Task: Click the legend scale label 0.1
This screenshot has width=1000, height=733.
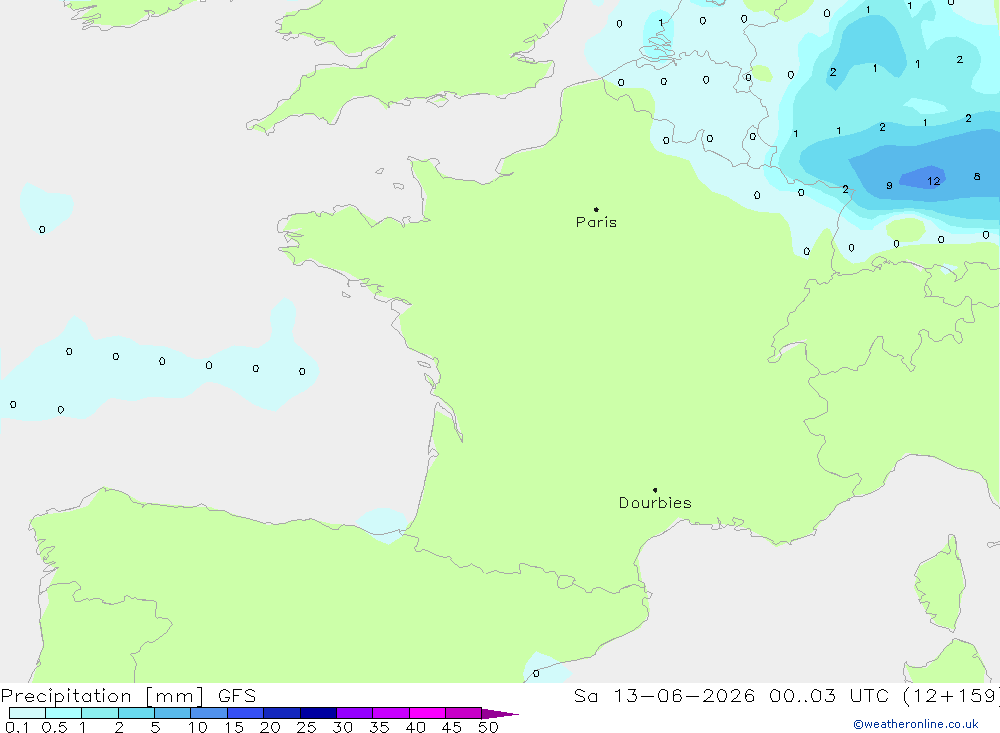Action: (x=17, y=727)
